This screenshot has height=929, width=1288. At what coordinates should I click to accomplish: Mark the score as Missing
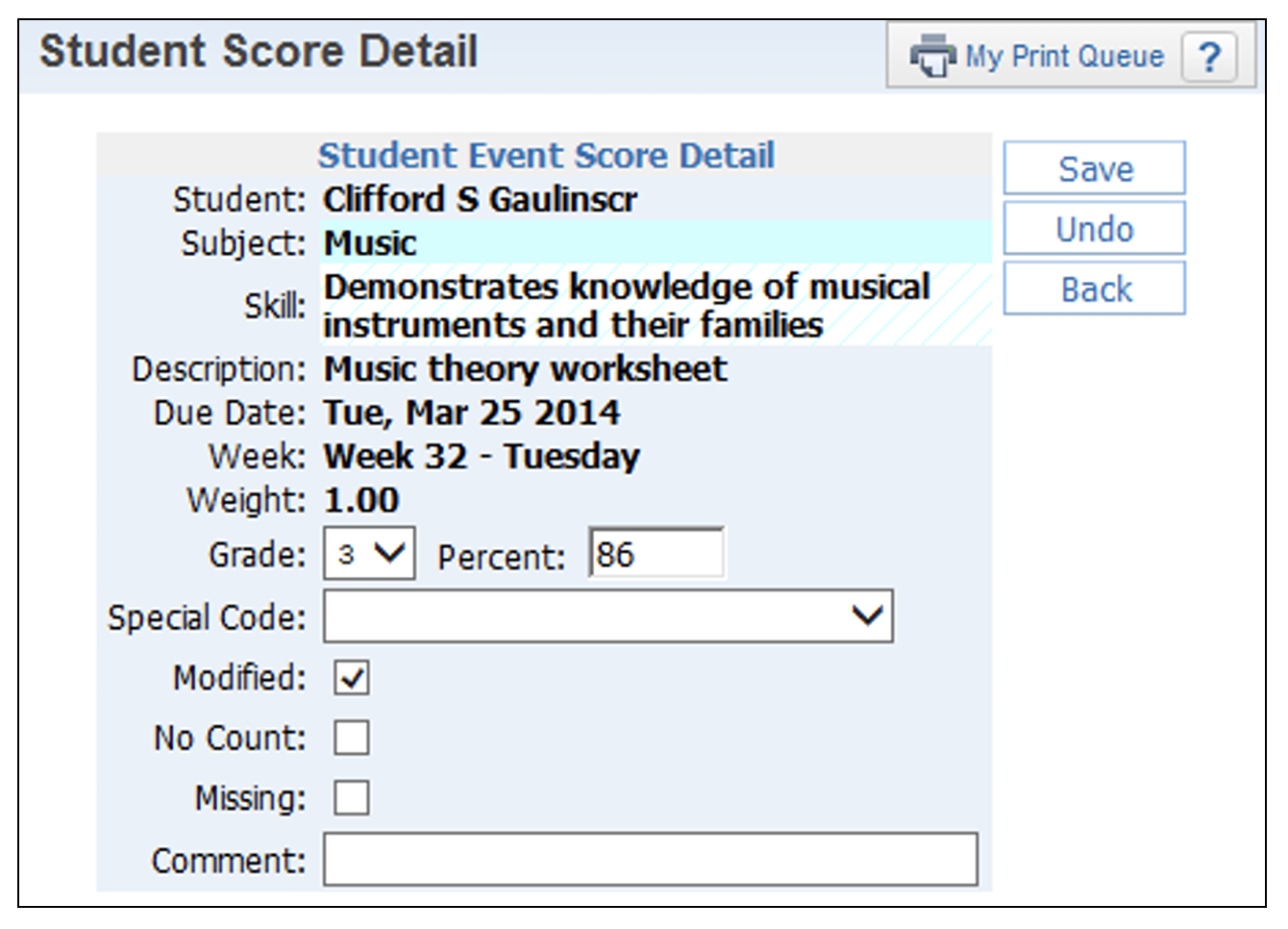pyautogui.click(x=352, y=798)
